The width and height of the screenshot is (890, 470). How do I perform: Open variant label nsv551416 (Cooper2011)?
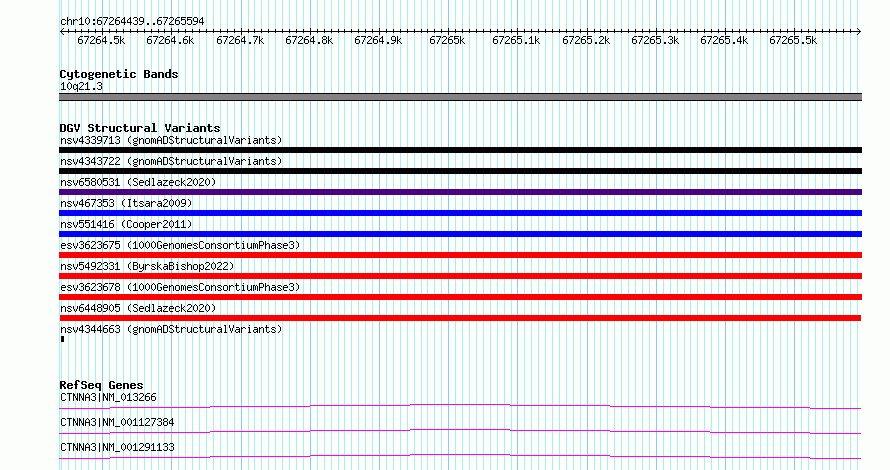126,224
